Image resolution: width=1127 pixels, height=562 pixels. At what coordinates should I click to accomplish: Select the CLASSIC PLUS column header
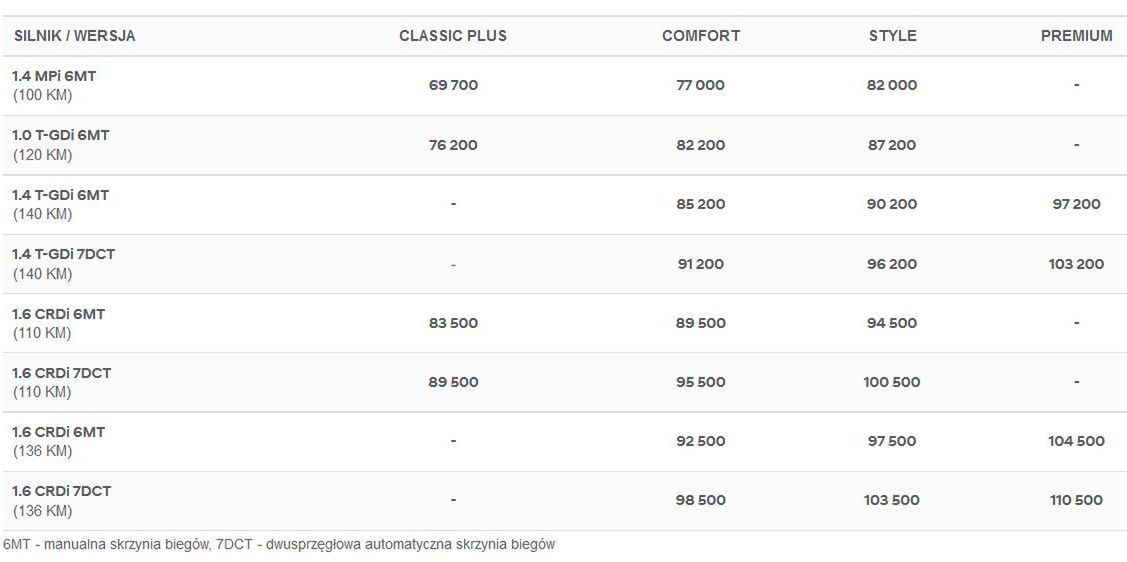point(453,36)
